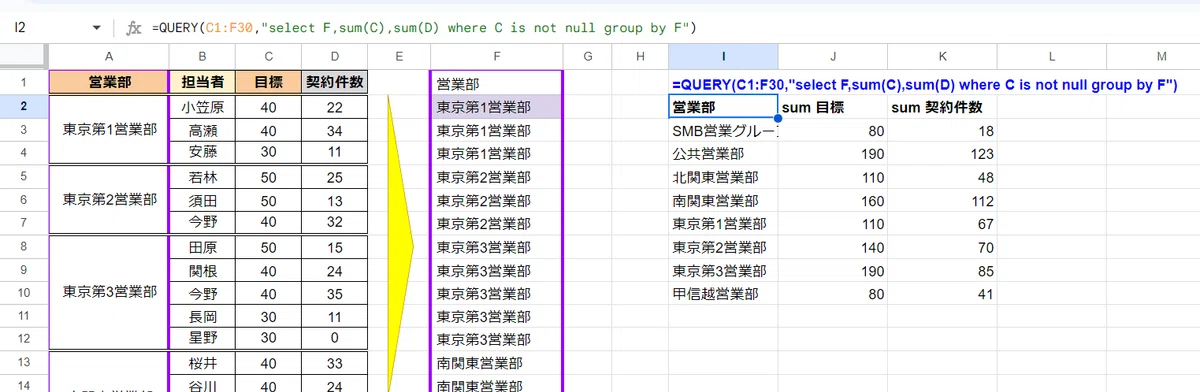Click 契約件数 value 41 for 甲信越営業部
1200x392 pixels.
(x=941, y=293)
